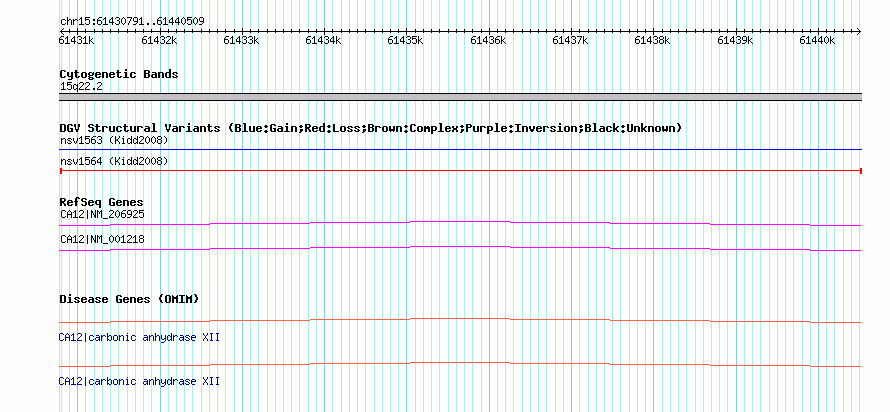The height and width of the screenshot is (412, 890).
Task: Click the CA12|NM_206925 transcript label
Action: [x=102, y=215]
